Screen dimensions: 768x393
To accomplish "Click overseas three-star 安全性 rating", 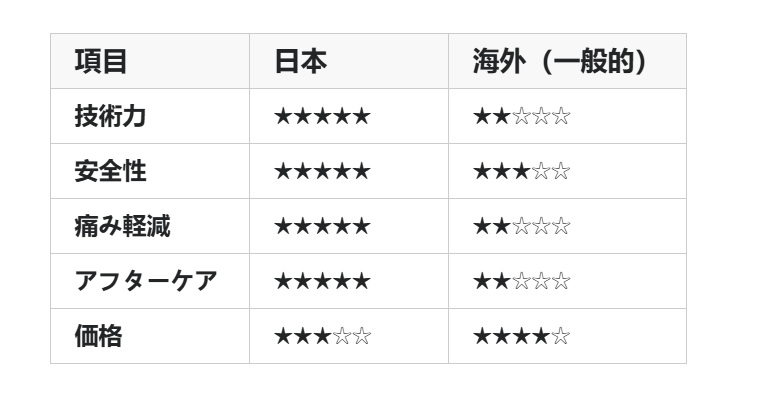I will click(521, 172).
